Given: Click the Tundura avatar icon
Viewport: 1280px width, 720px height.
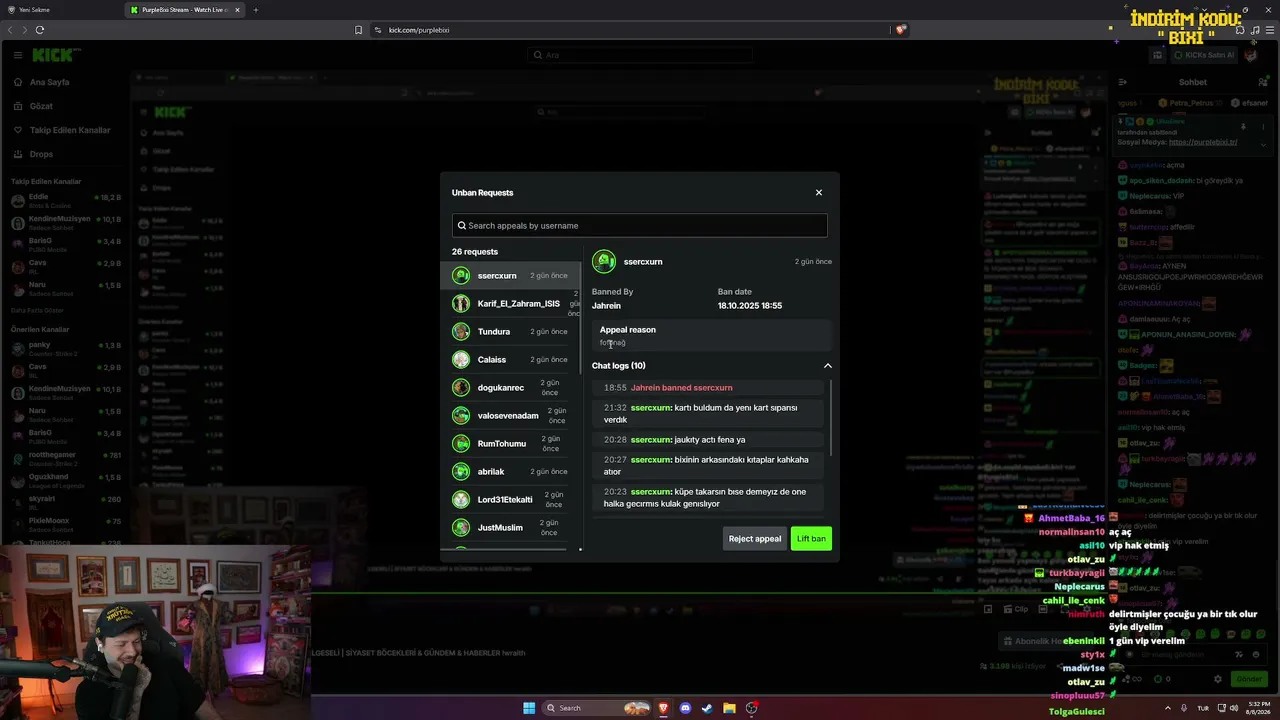Looking at the screenshot, I should 461,331.
